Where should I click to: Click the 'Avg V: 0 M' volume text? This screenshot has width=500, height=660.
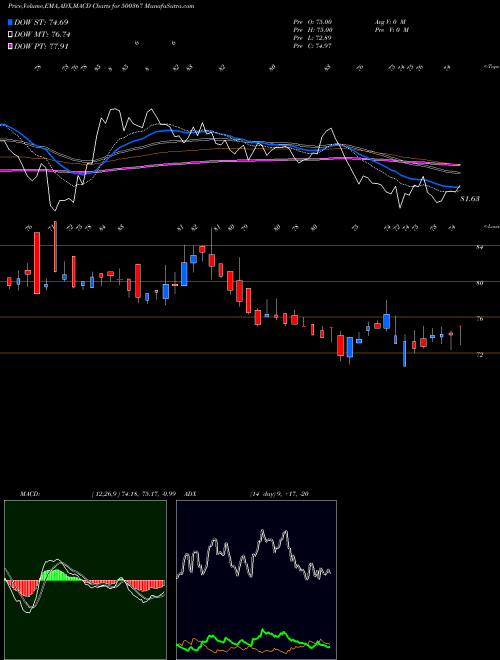point(389,21)
